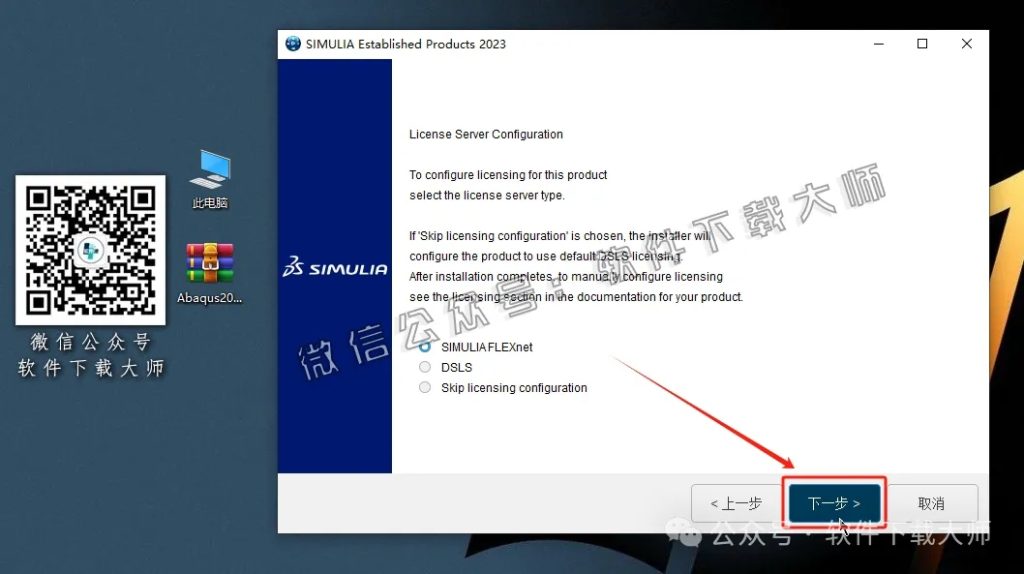The width and height of the screenshot is (1024, 574).
Task: Select the Abaqus20... archive desktop icon
Action: 210,273
